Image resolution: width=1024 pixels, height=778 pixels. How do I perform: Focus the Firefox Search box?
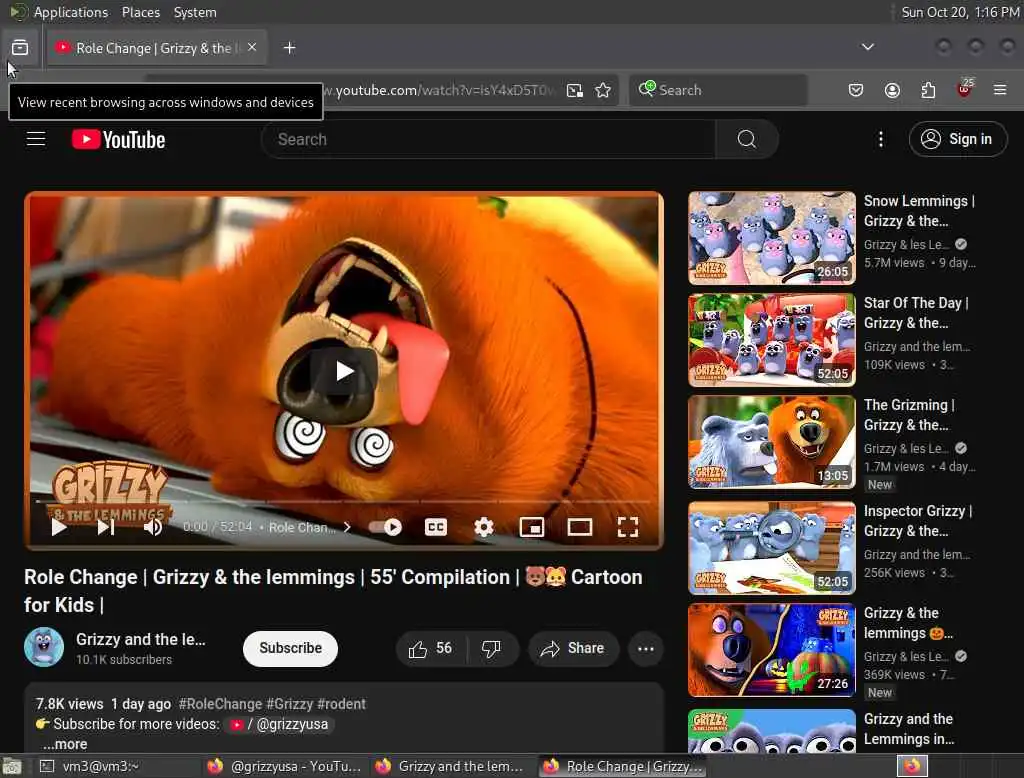click(718, 89)
